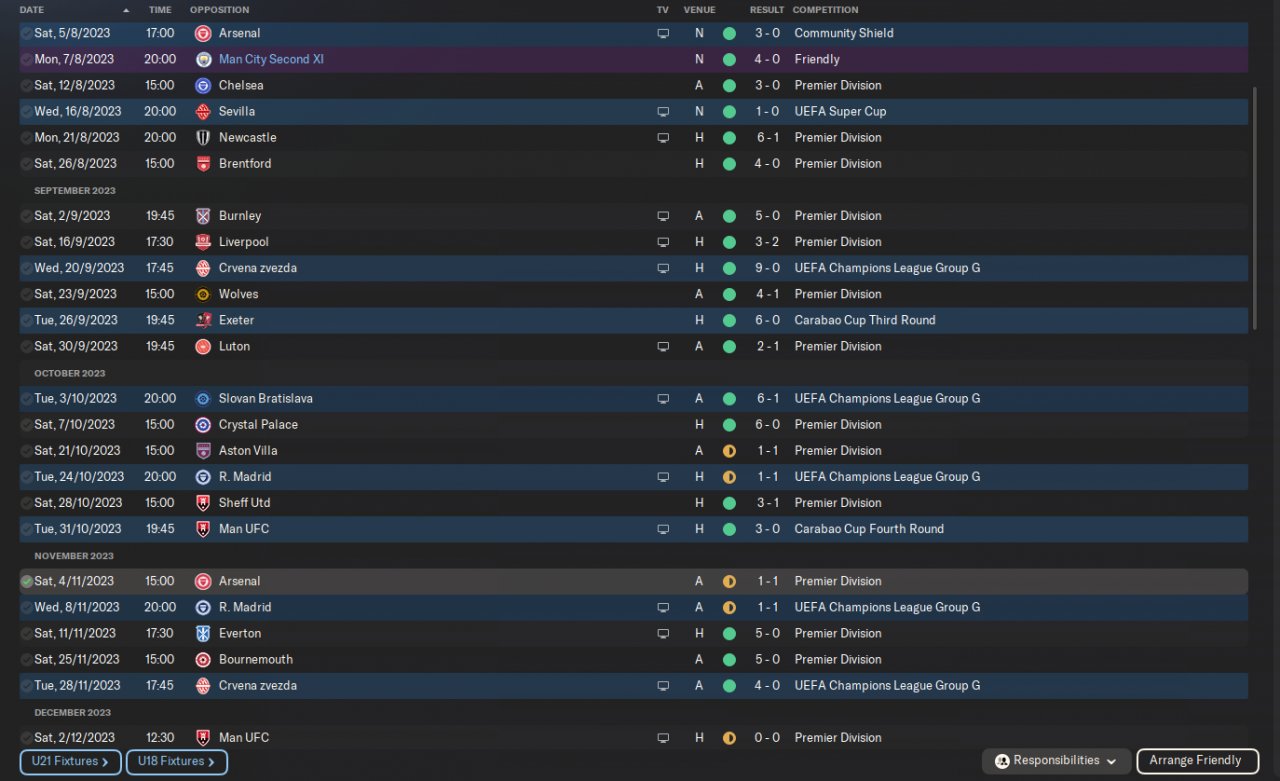The image size is (1280, 781).
Task: Click the OPPOSITION column header
Action: click(x=219, y=10)
